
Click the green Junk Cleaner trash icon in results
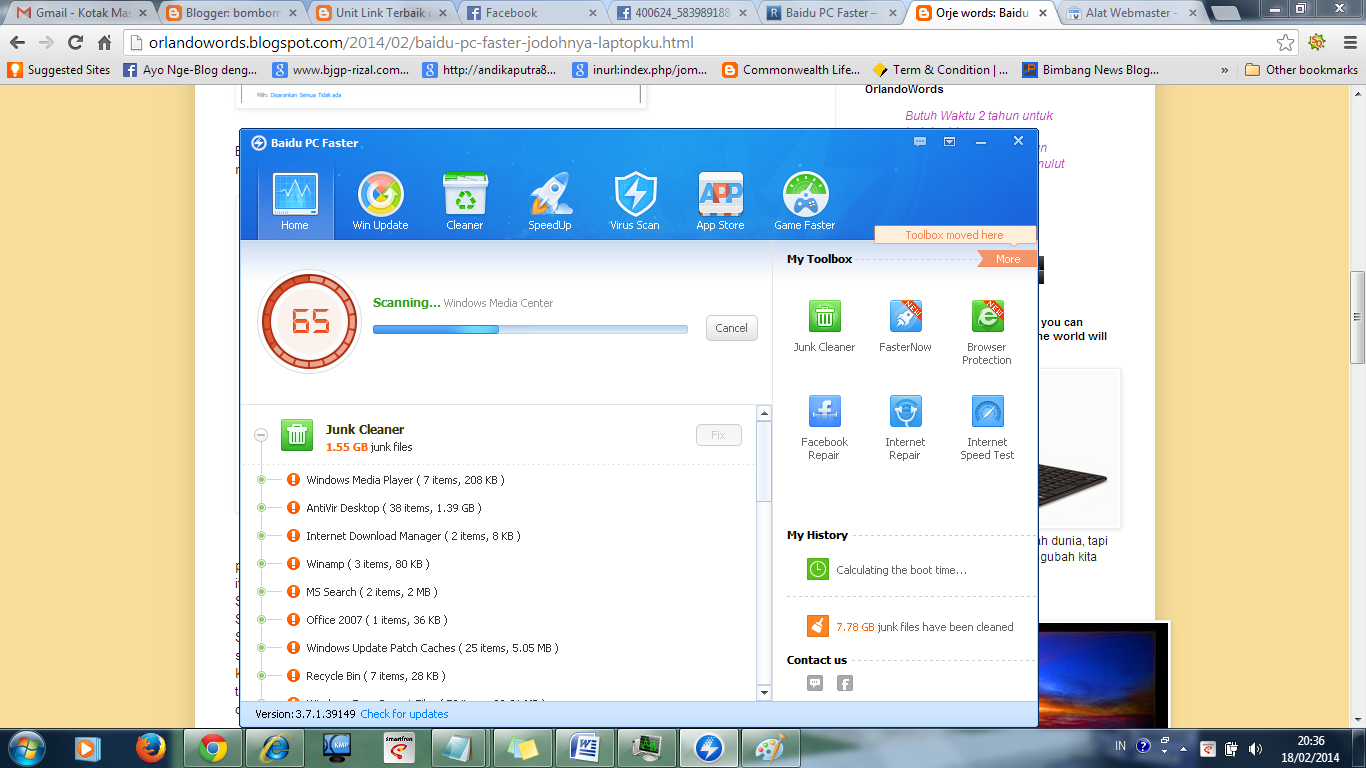click(297, 435)
